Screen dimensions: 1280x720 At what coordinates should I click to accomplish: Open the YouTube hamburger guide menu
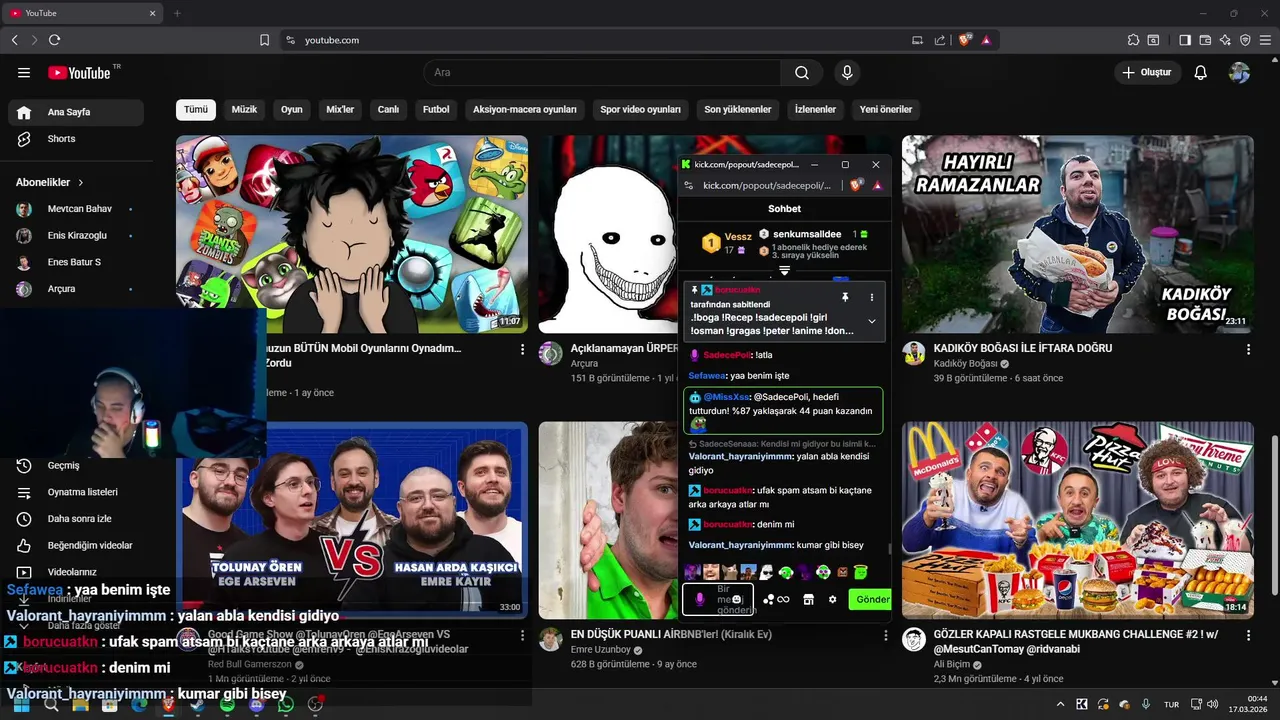pyautogui.click(x=24, y=72)
